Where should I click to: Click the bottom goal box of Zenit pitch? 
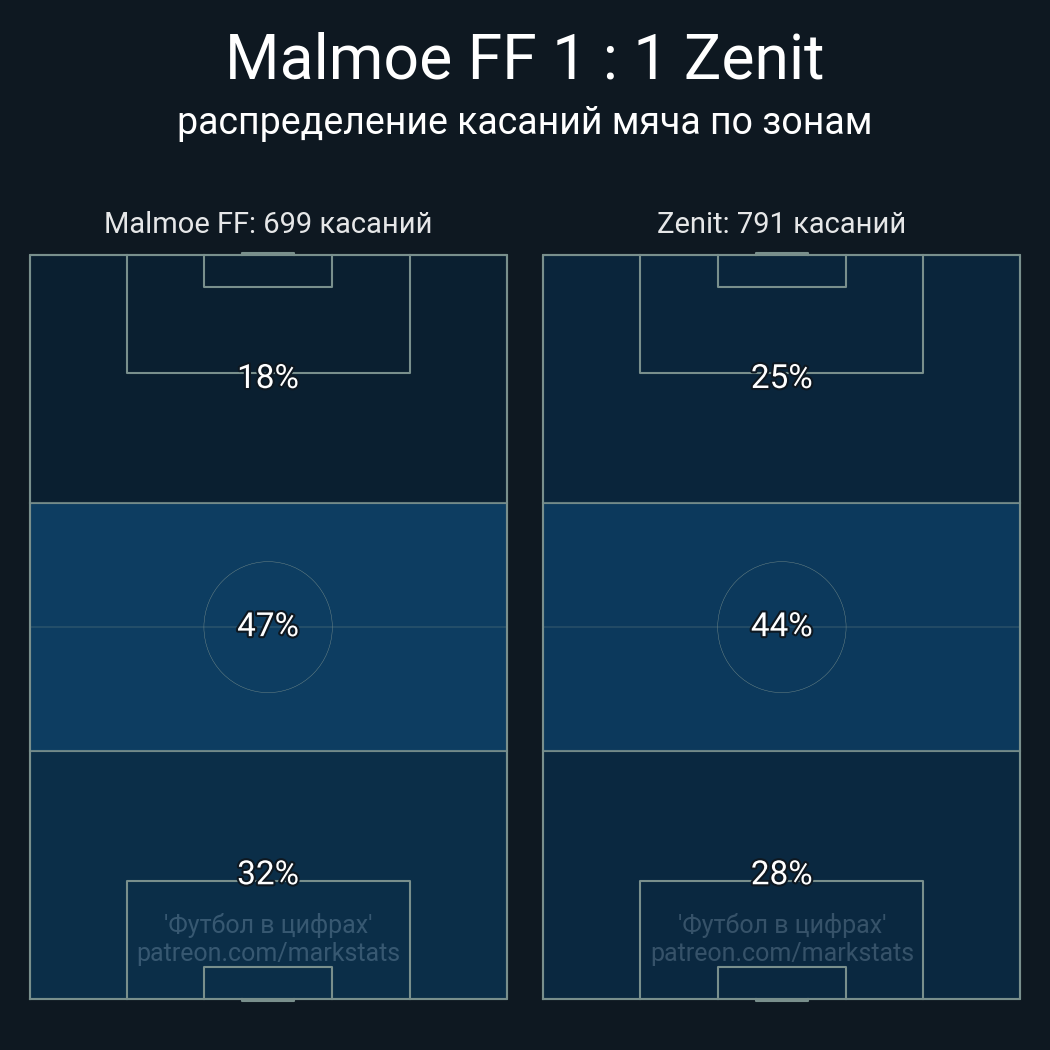click(x=781, y=982)
